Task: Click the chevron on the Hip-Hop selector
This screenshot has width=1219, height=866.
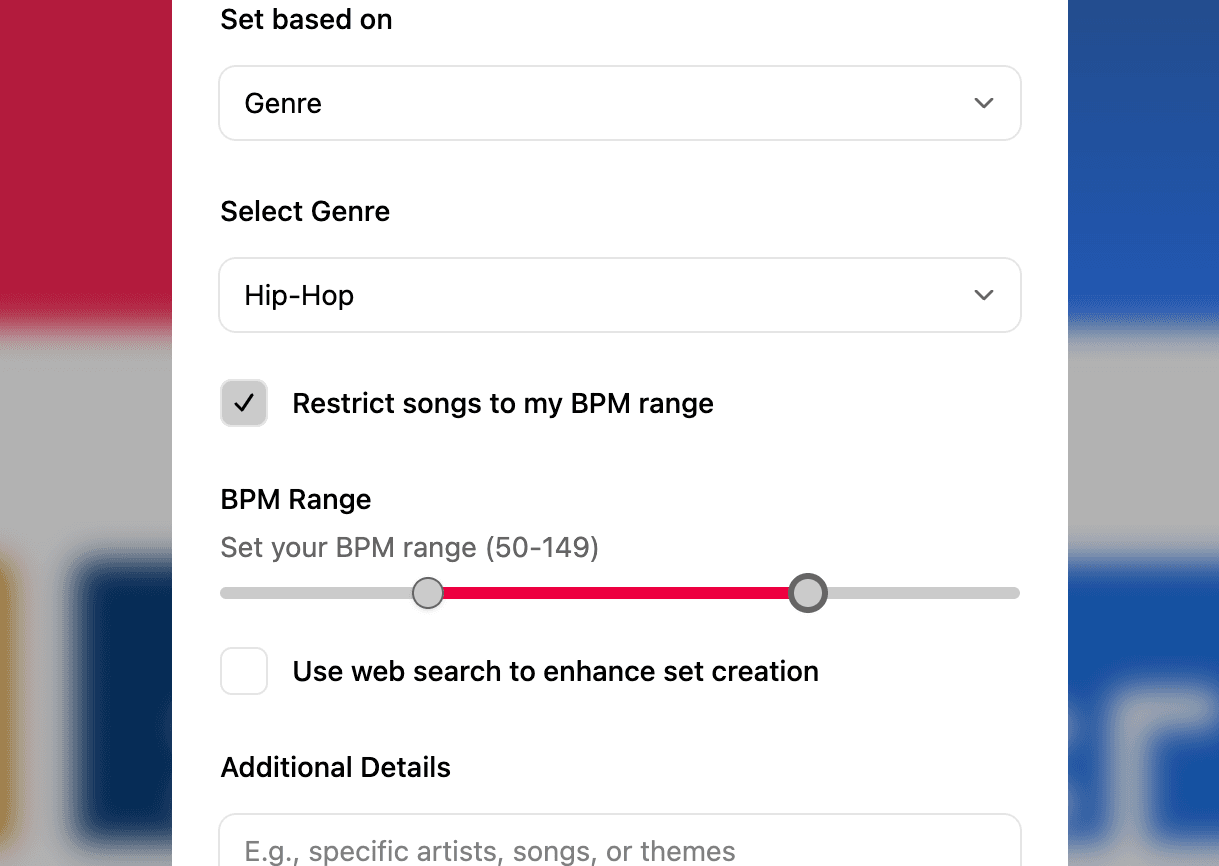Action: point(983,295)
